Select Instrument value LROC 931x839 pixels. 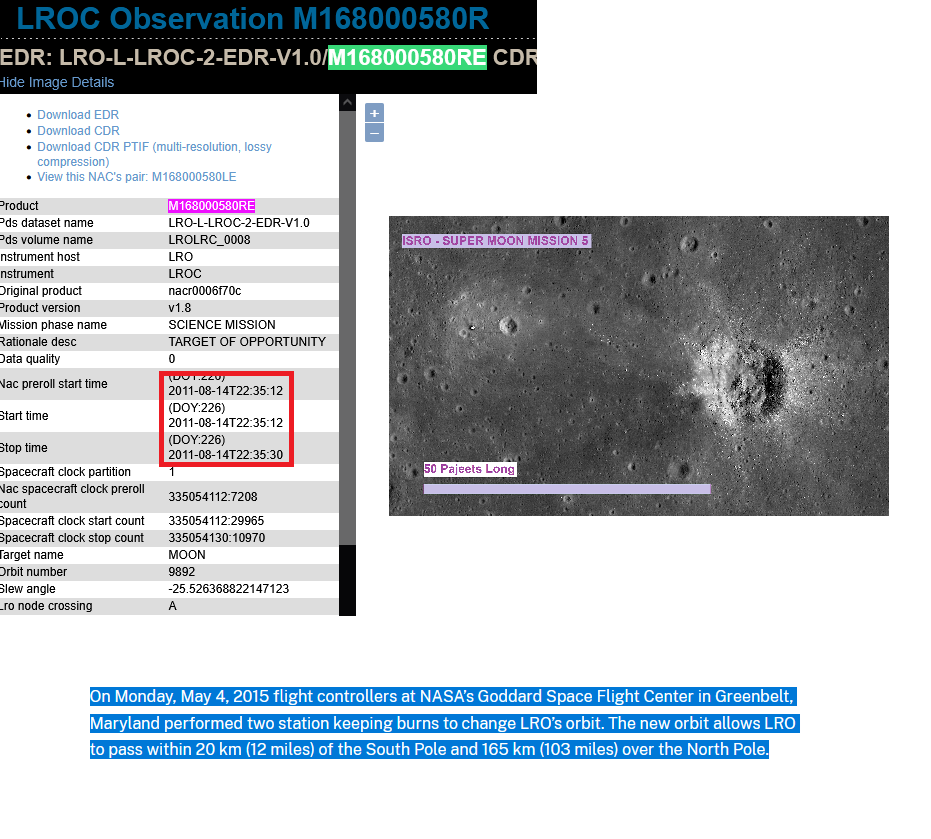tap(185, 274)
